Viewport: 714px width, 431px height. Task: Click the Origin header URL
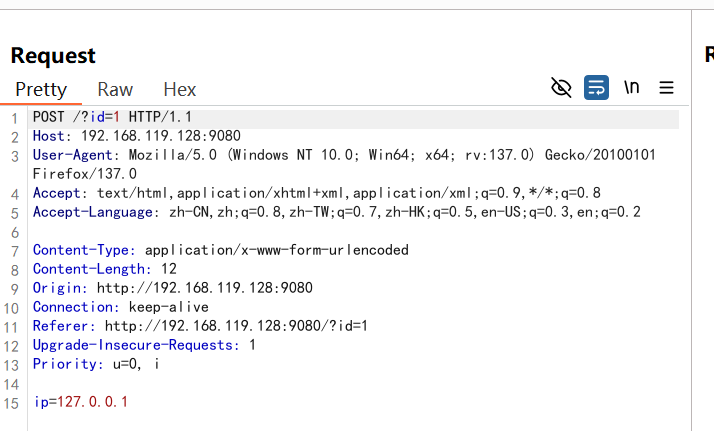pyautogui.click(x=205, y=288)
